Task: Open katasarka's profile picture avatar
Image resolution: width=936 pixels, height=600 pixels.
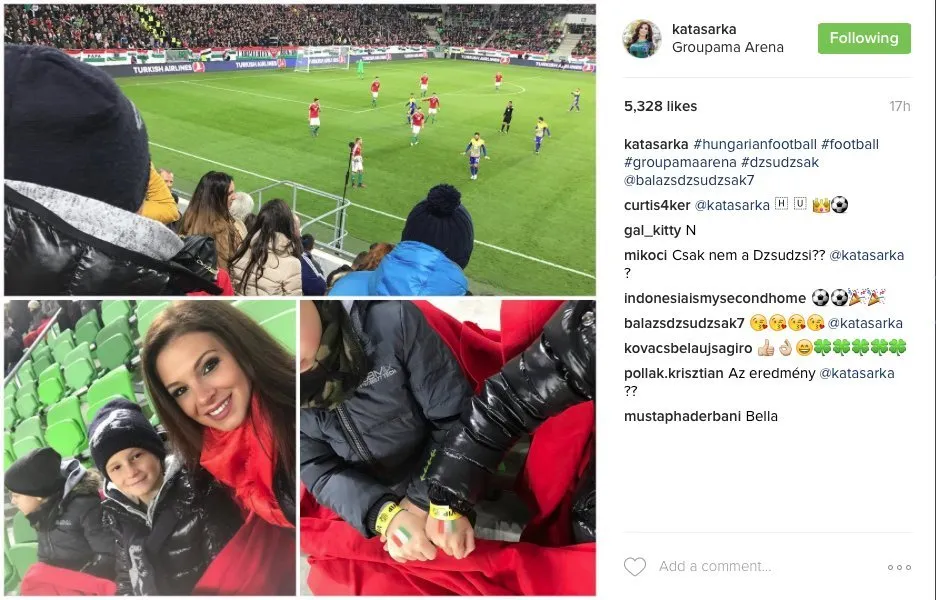Action: [x=642, y=38]
